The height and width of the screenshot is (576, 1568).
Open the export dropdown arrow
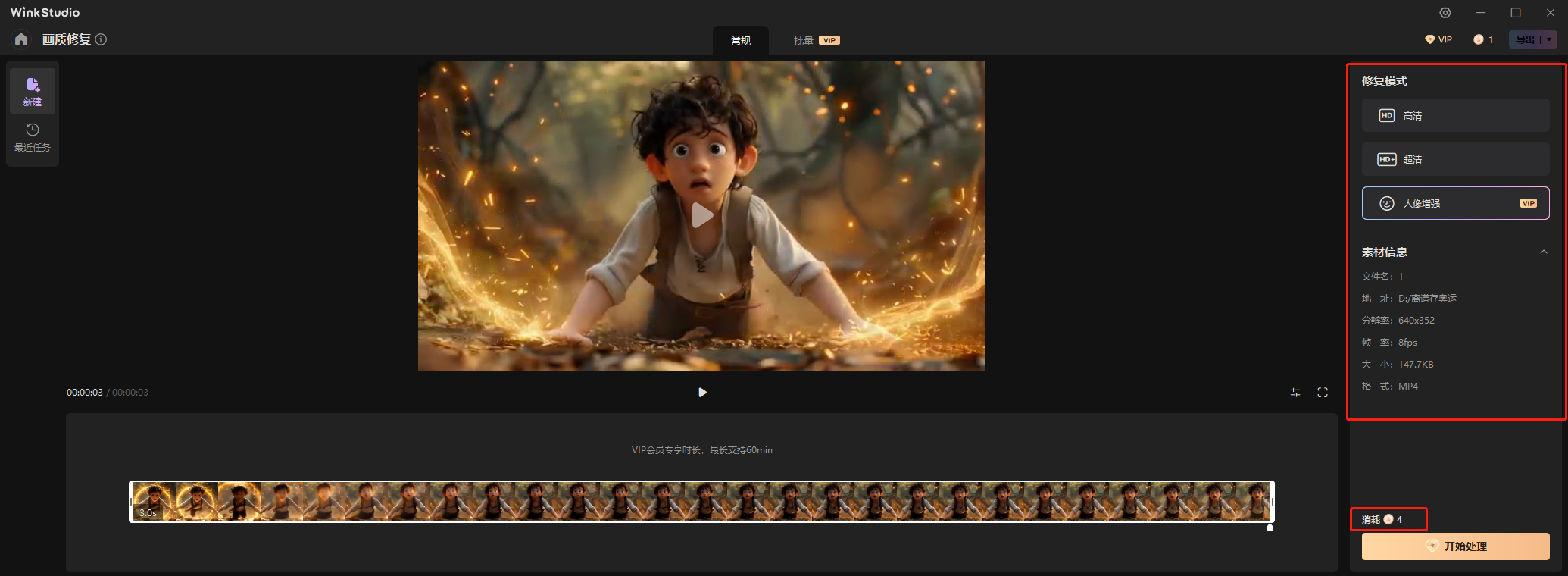(x=1550, y=39)
